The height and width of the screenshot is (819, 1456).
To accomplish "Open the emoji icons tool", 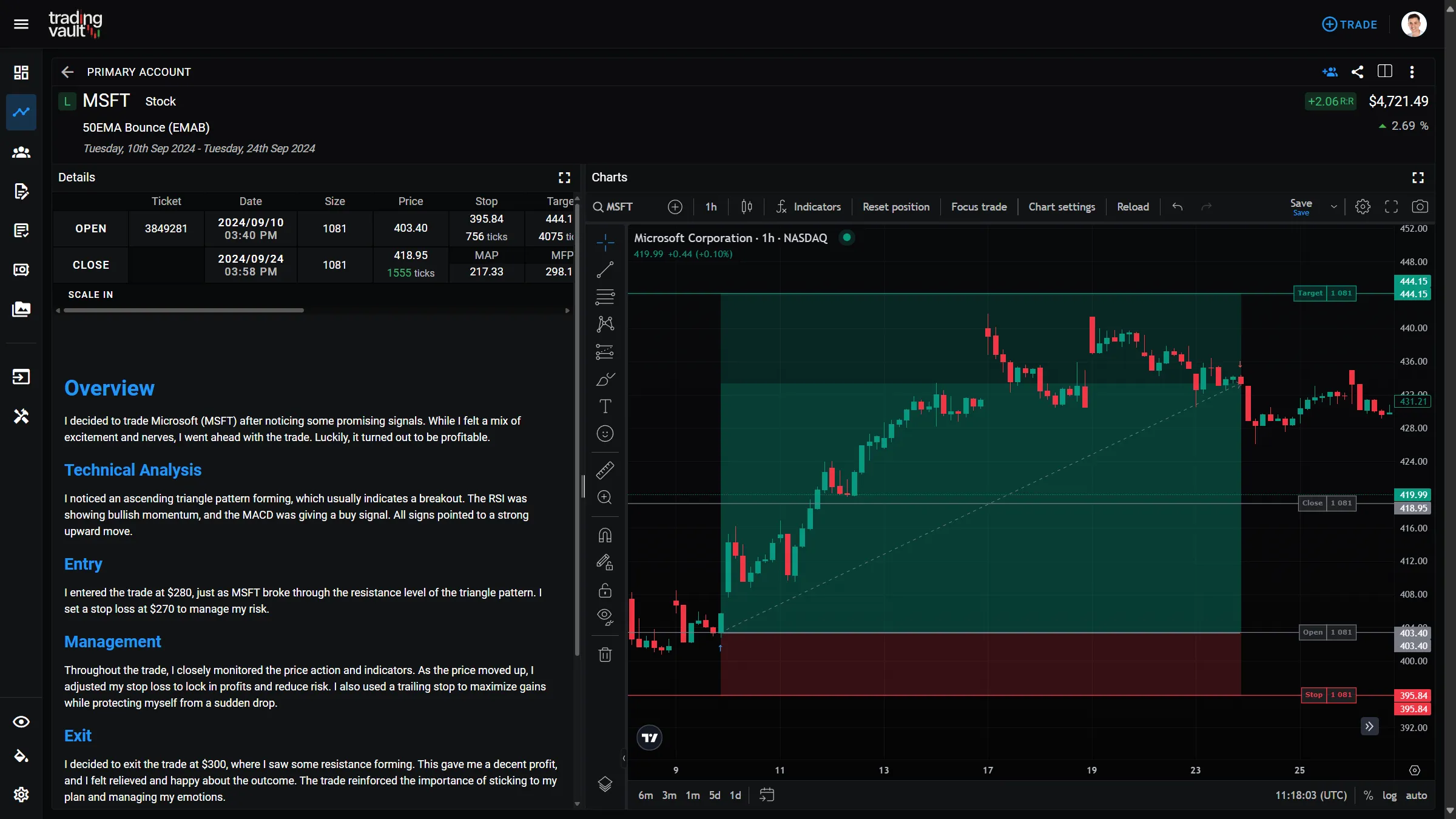I will [x=605, y=434].
